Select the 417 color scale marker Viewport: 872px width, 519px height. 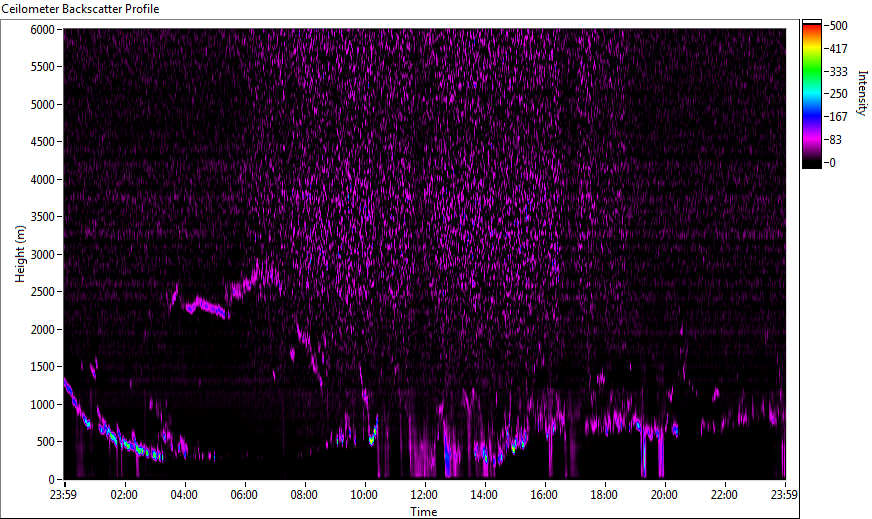coord(838,48)
